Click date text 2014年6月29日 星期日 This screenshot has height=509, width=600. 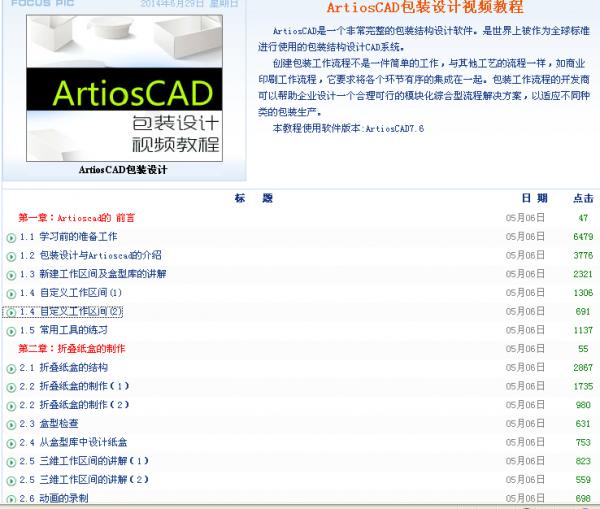[189, 4]
